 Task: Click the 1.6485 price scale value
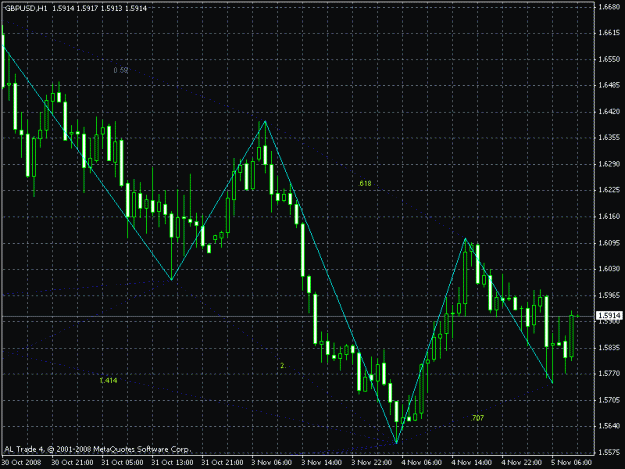[610, 85]
